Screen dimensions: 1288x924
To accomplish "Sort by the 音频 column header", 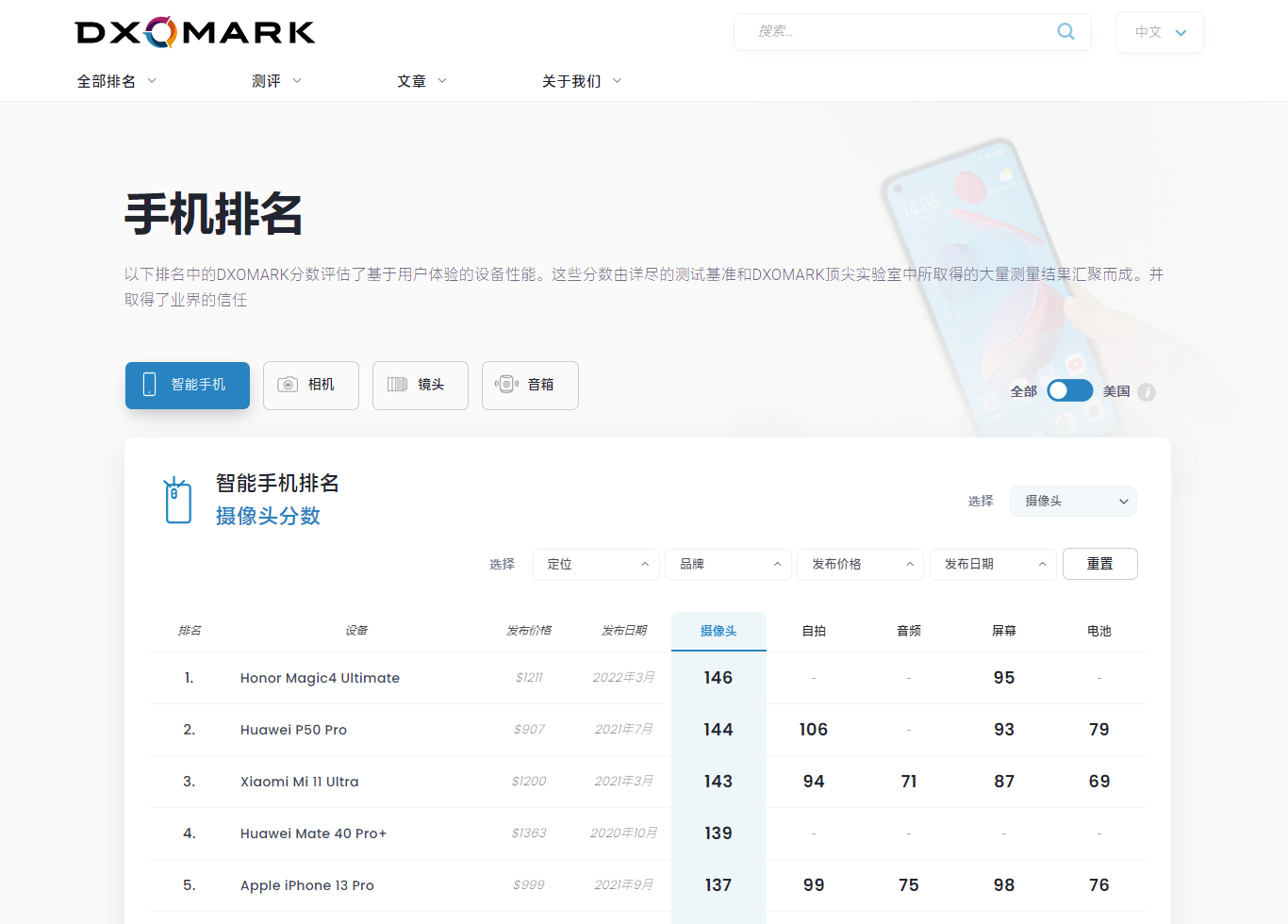I will (x=909, y=631).
